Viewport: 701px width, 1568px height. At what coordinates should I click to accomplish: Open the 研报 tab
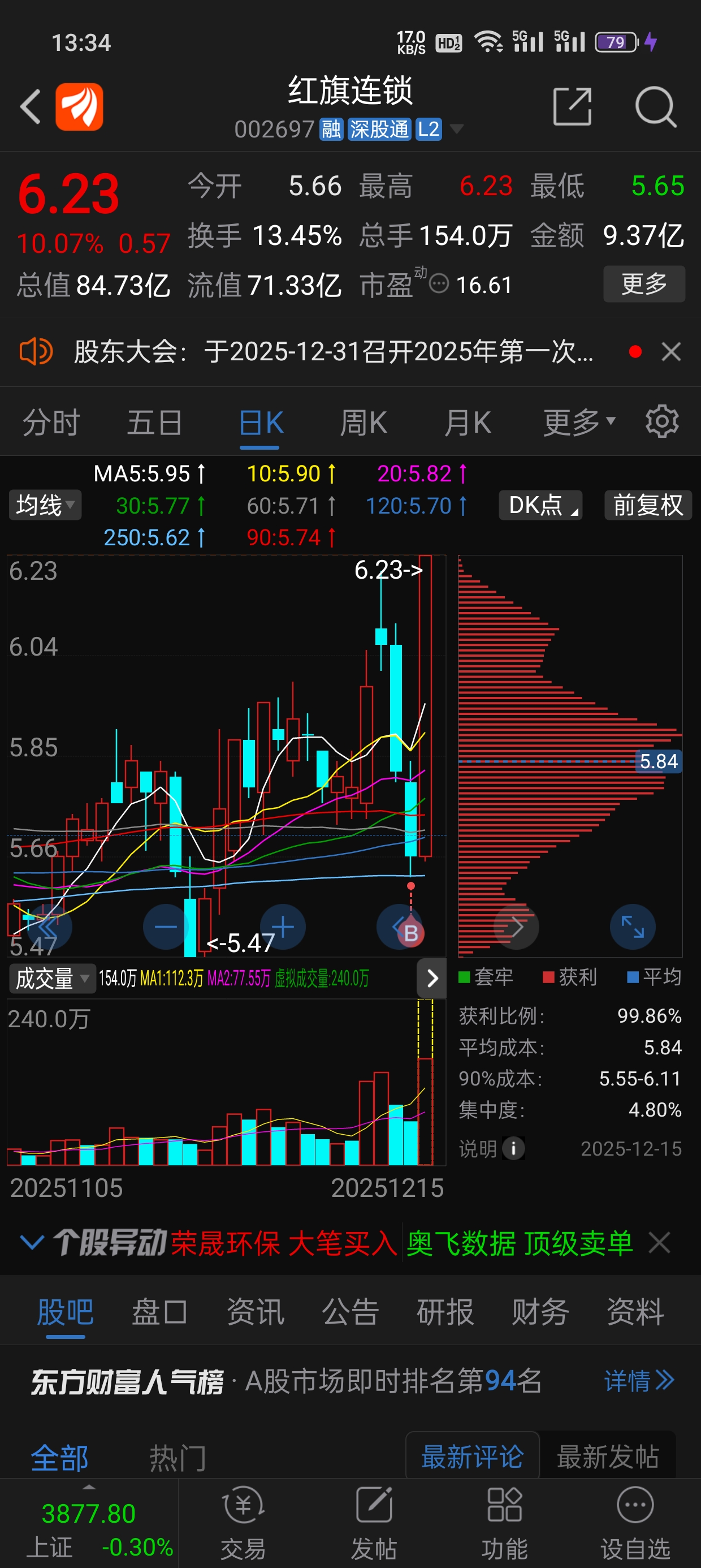[445, 1311]
